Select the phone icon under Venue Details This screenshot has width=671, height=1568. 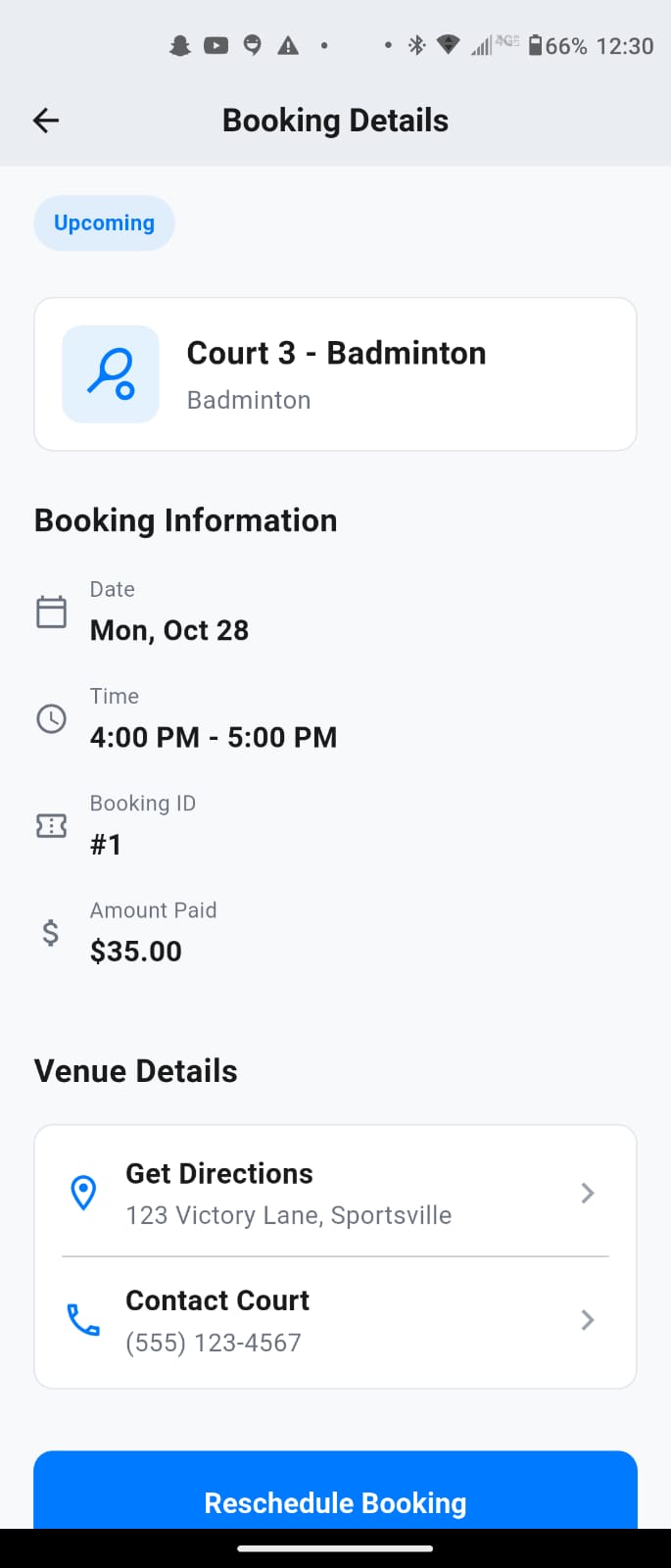(x=83, y=1320)
